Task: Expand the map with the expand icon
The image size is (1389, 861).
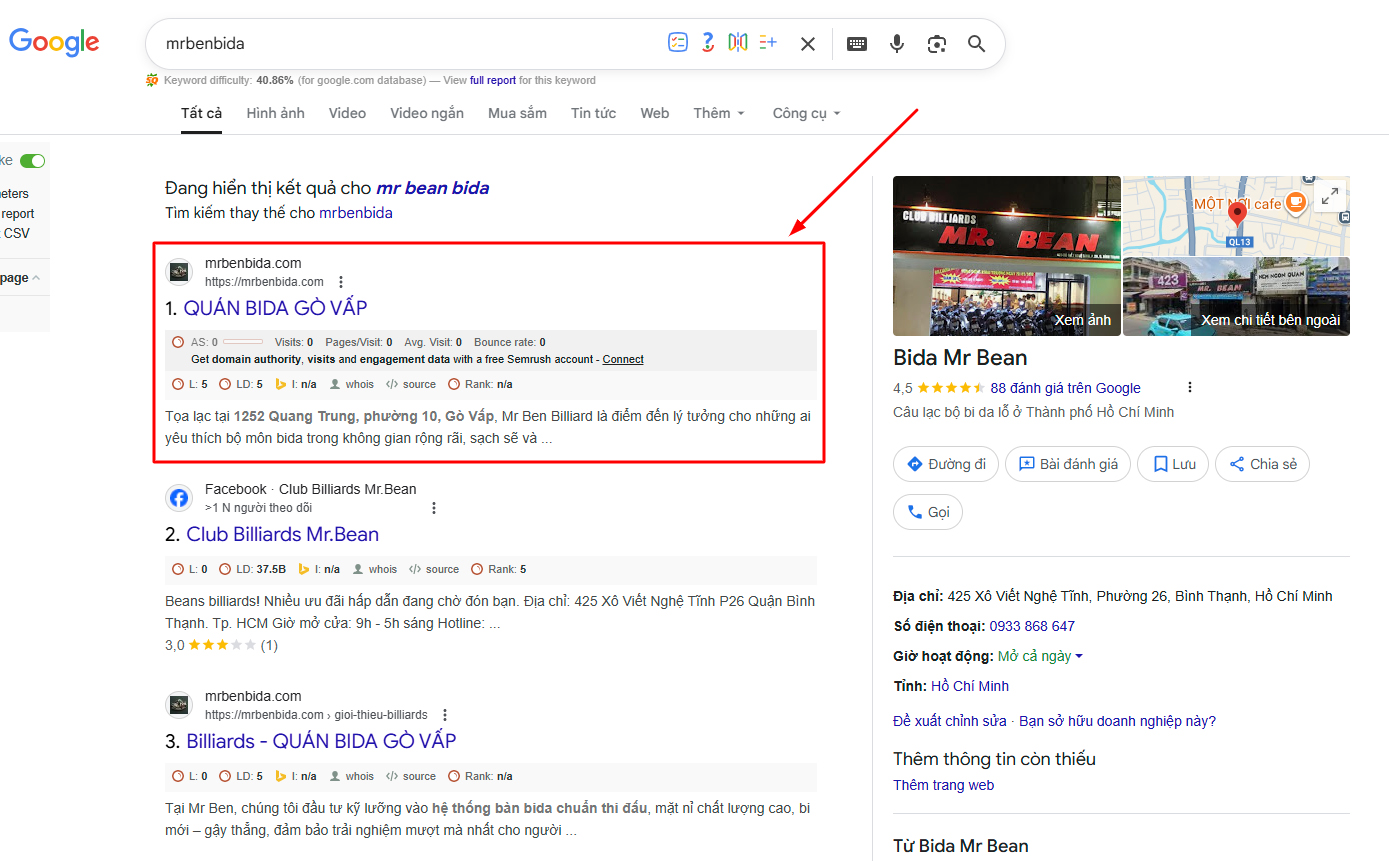Action: pos(1329,197)
